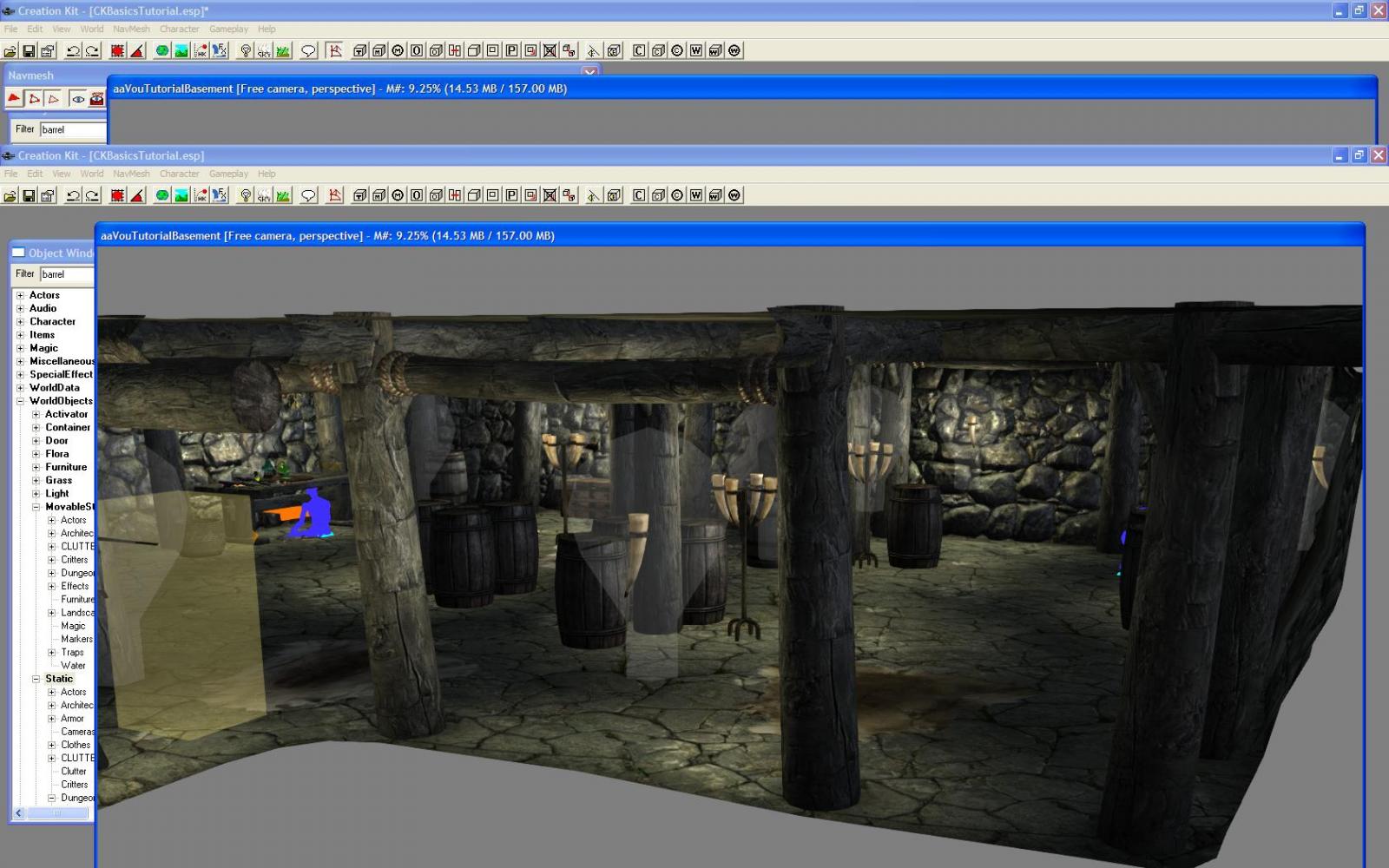Toggle light bulb icon in back window toolbar
The image size is (1389, 868).
[x=246, y=51]
